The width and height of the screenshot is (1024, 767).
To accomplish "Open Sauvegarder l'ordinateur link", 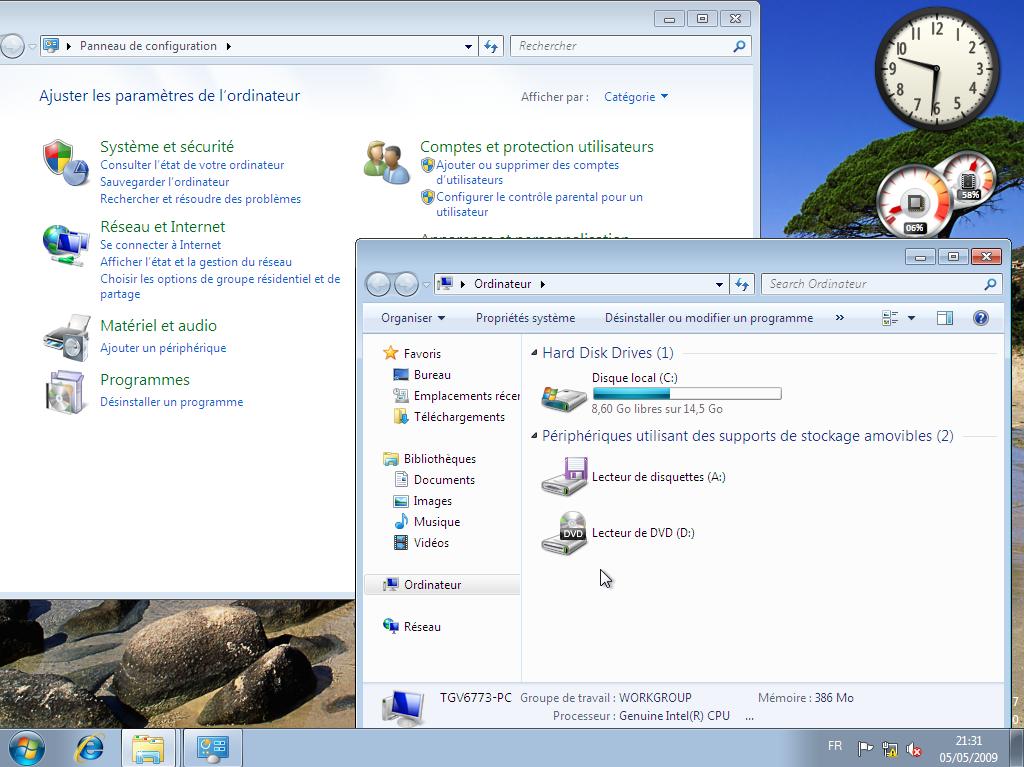I will coord(165,182).
